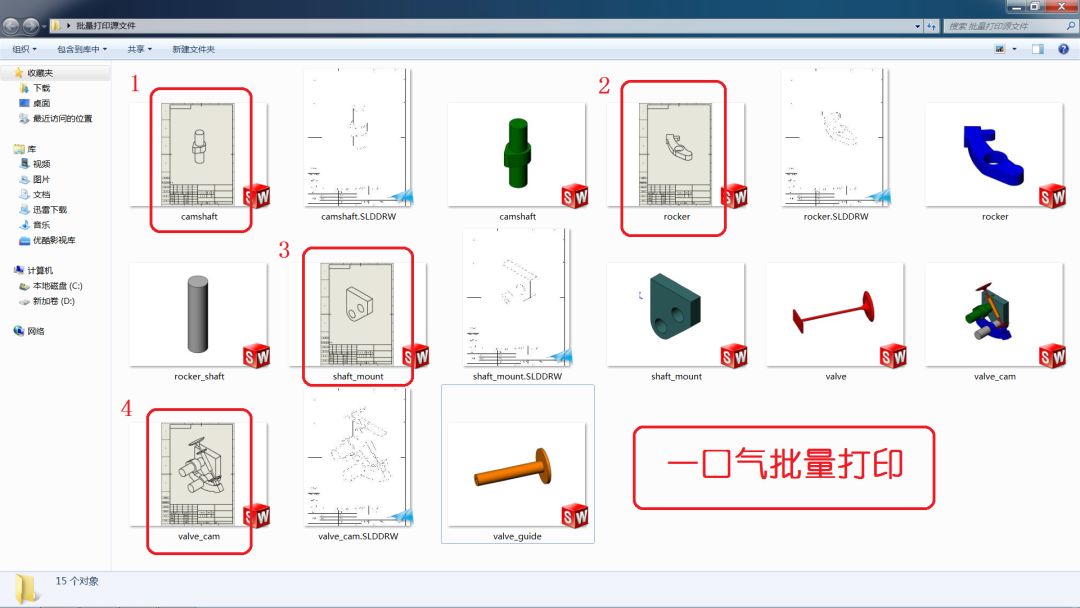Click the folder icon in address bar
The height and width of the screenshot is (608, 1080).
[56, 26]
